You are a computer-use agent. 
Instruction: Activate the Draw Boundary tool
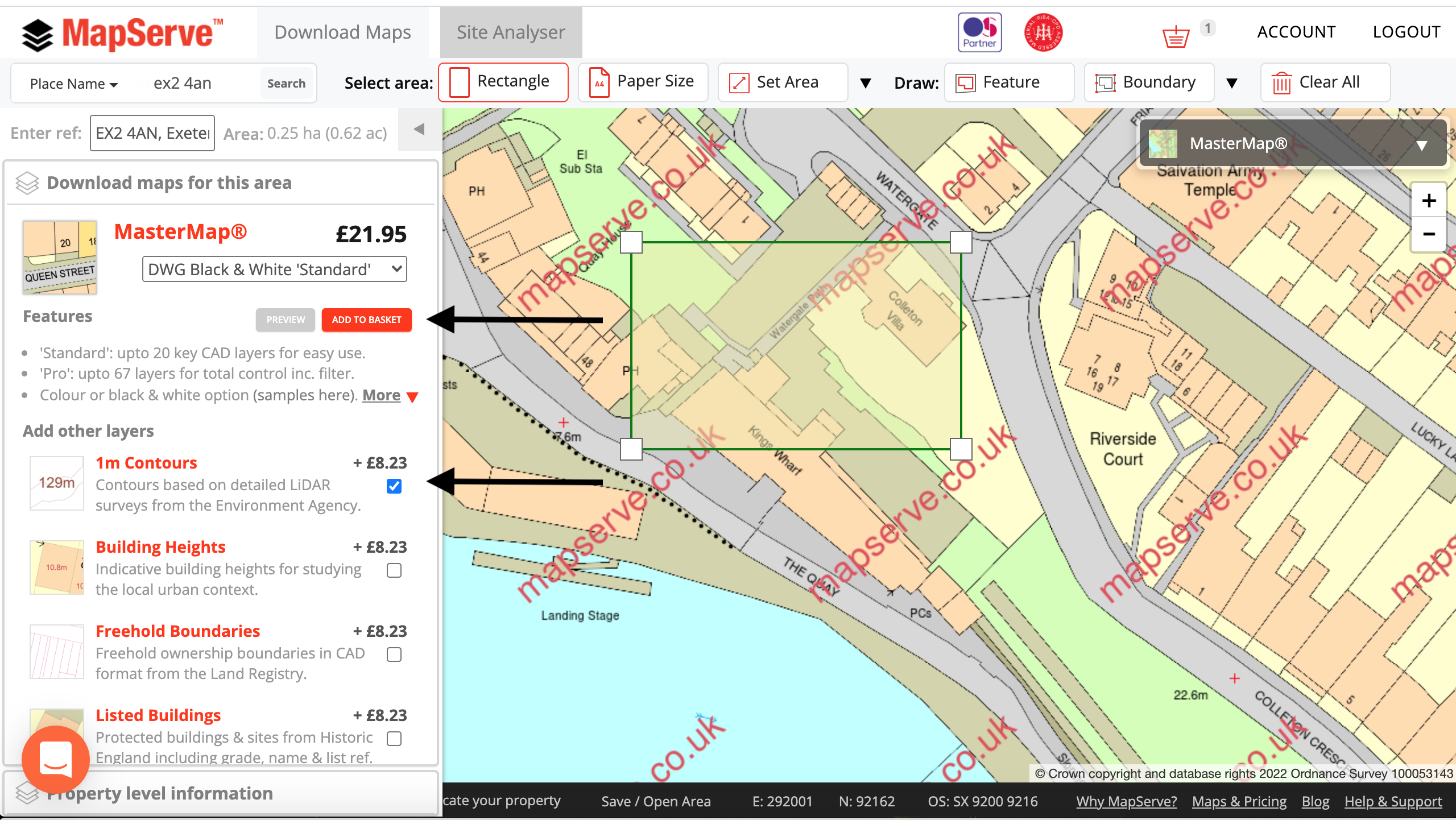tap(1149, 82)
